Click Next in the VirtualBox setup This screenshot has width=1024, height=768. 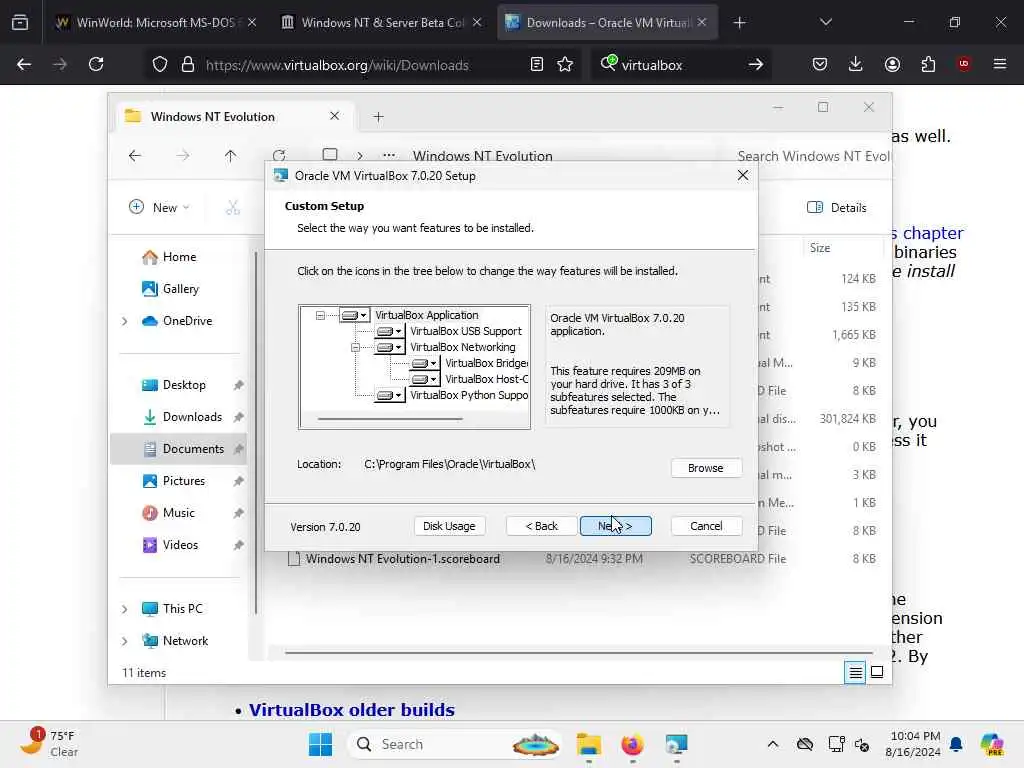(615, 526)
